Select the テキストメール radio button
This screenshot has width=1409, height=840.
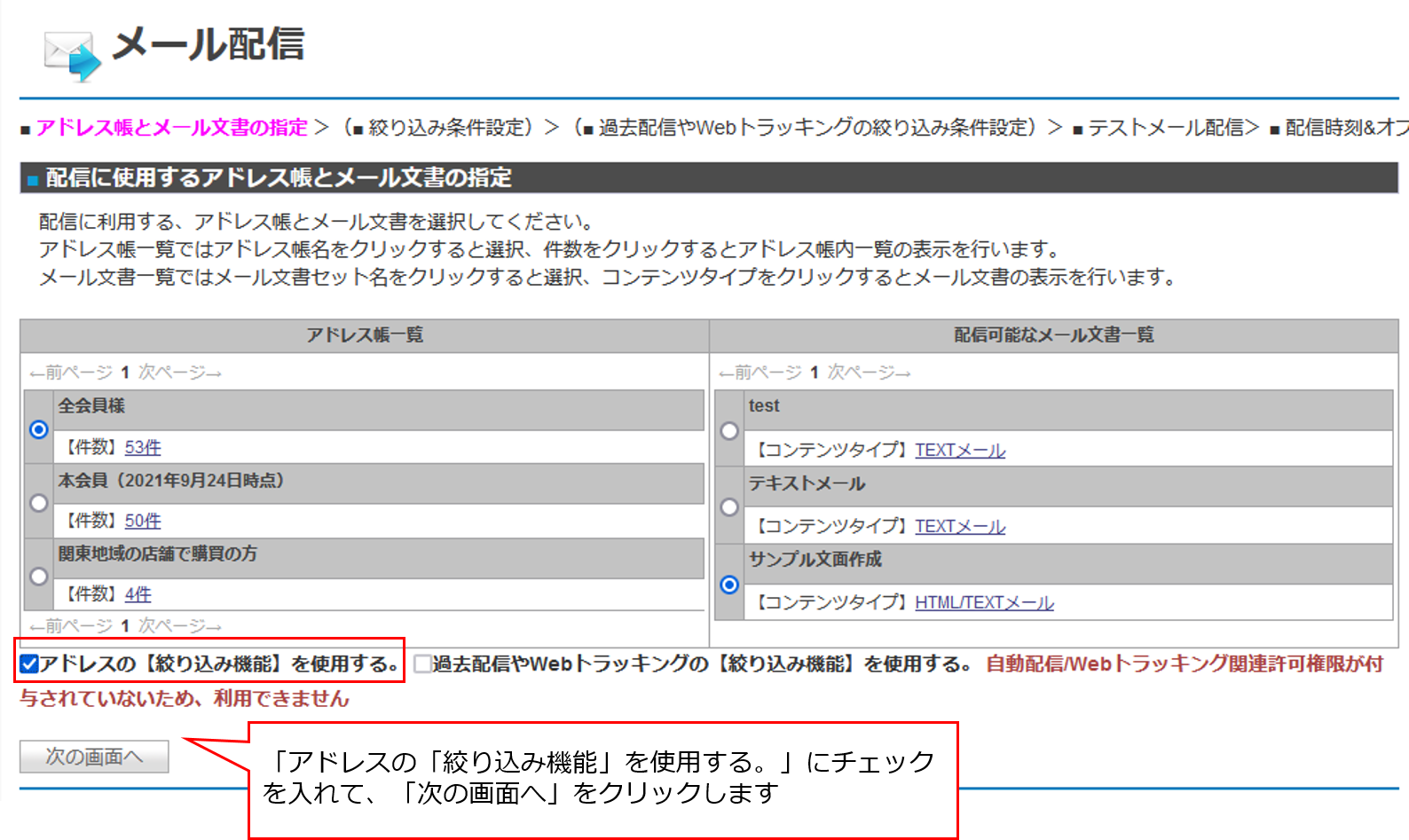point(729,507)
